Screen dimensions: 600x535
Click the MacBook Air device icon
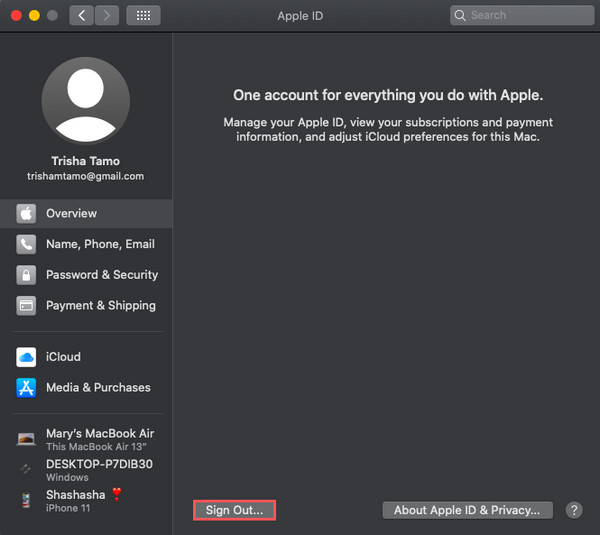26,439
